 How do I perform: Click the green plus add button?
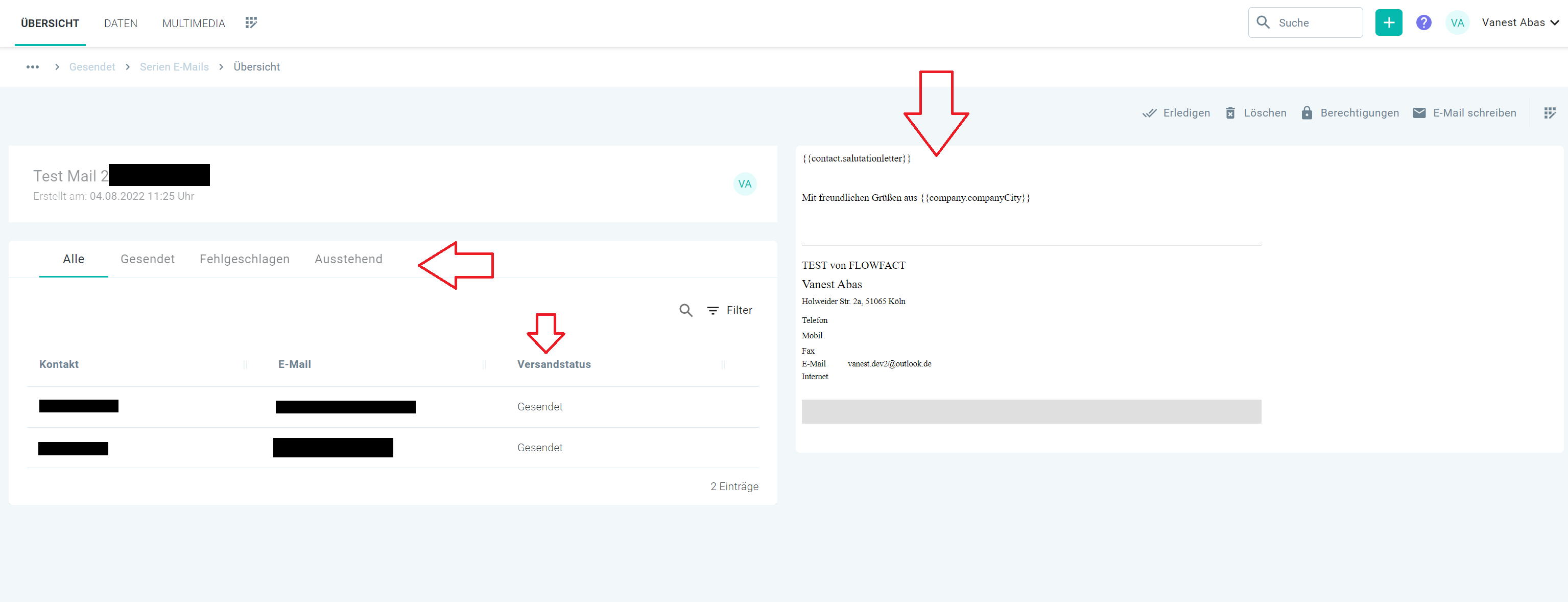point(1388,22)
